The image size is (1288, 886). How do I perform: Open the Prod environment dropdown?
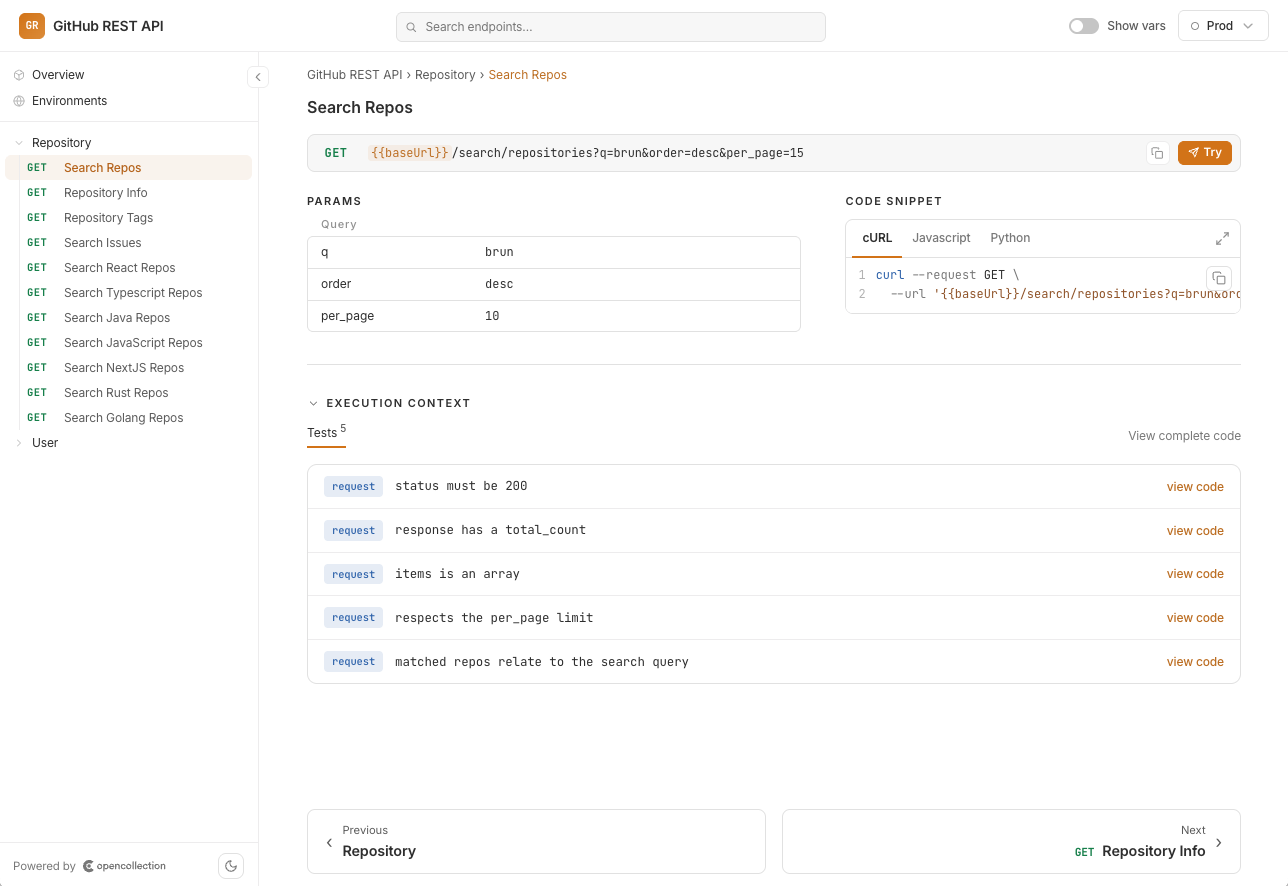click(x=1223, y=26)
